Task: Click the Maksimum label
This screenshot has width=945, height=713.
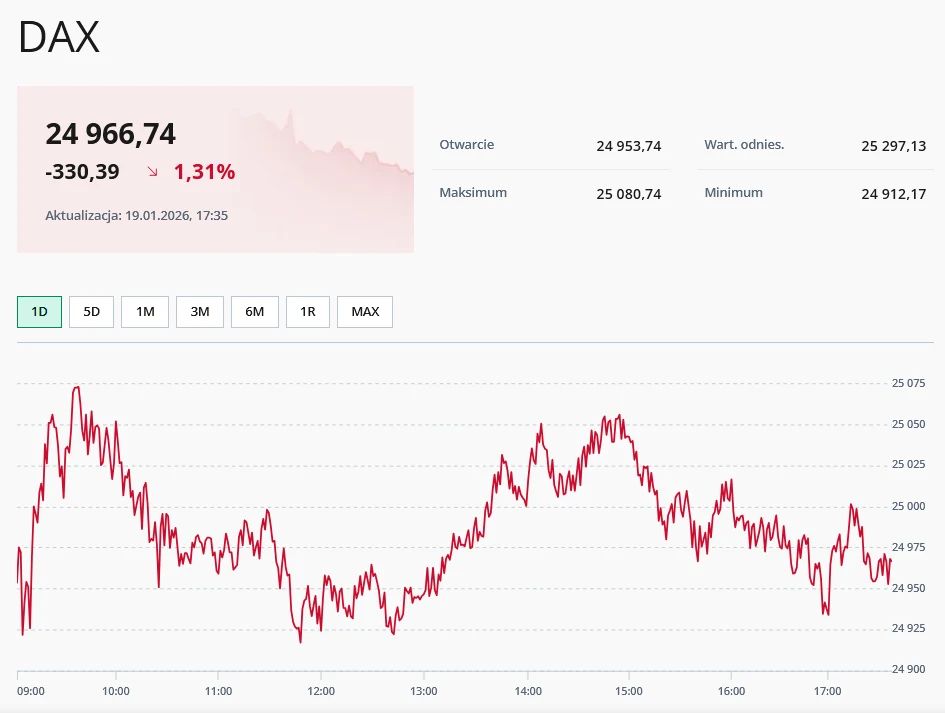Action: point(473,192)
